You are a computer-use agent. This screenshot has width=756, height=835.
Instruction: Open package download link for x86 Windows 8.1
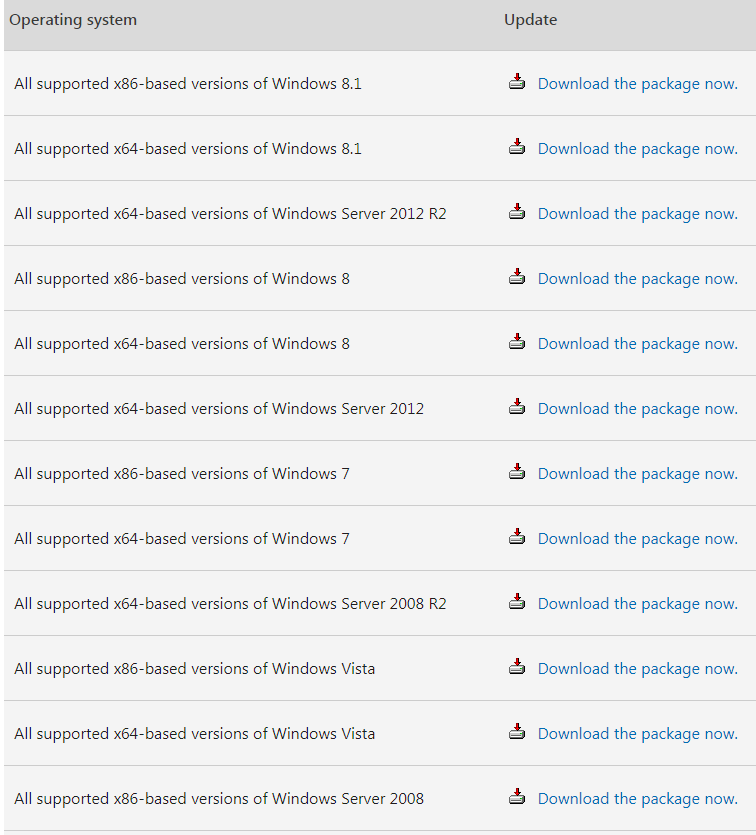638,84
